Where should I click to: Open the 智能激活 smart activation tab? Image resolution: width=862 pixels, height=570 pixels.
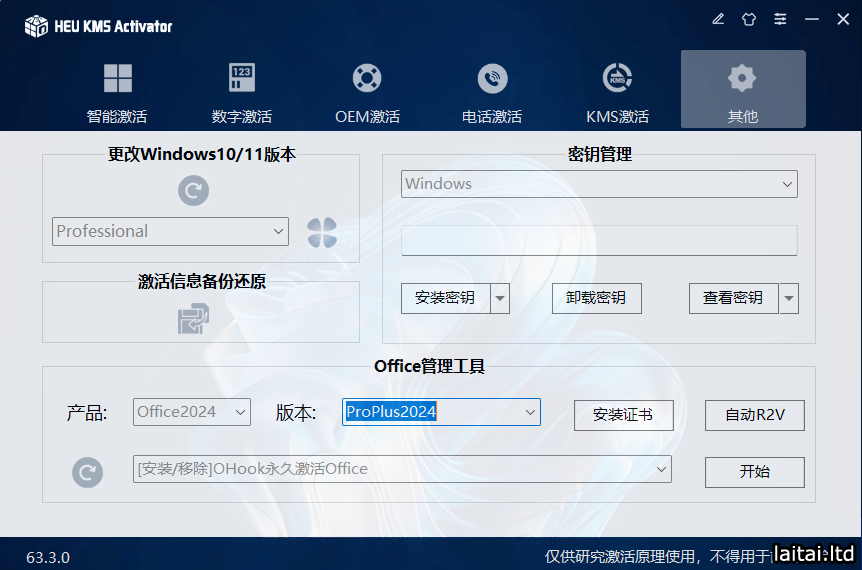[117, 91]
